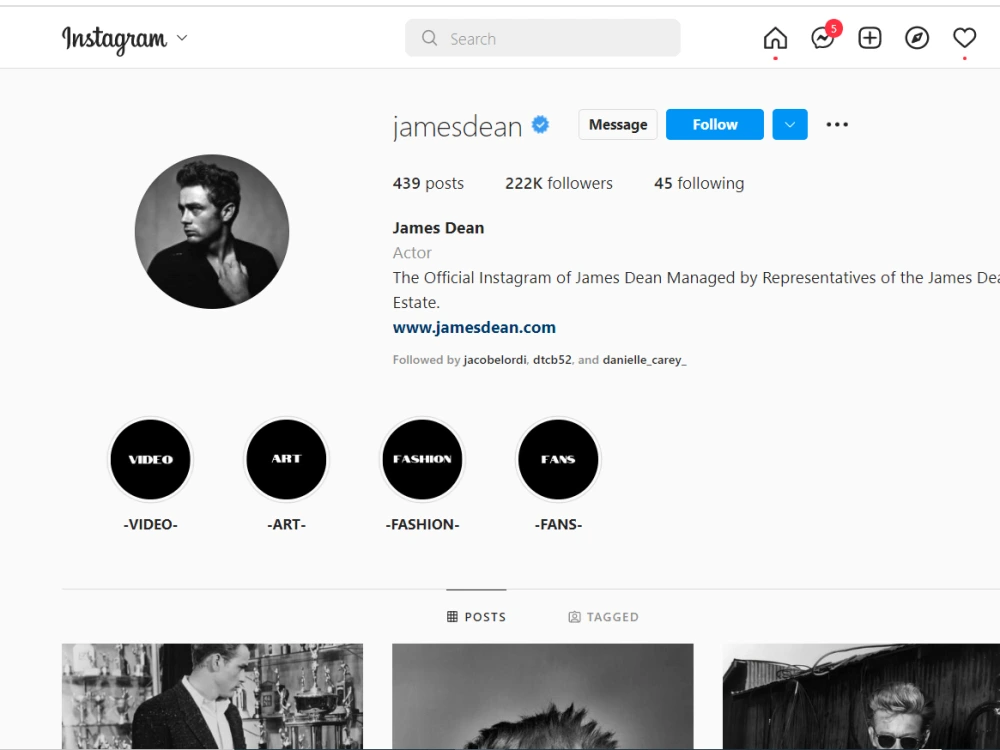
Task: Open Messenger direct messages icon
Action: (823, 38)
